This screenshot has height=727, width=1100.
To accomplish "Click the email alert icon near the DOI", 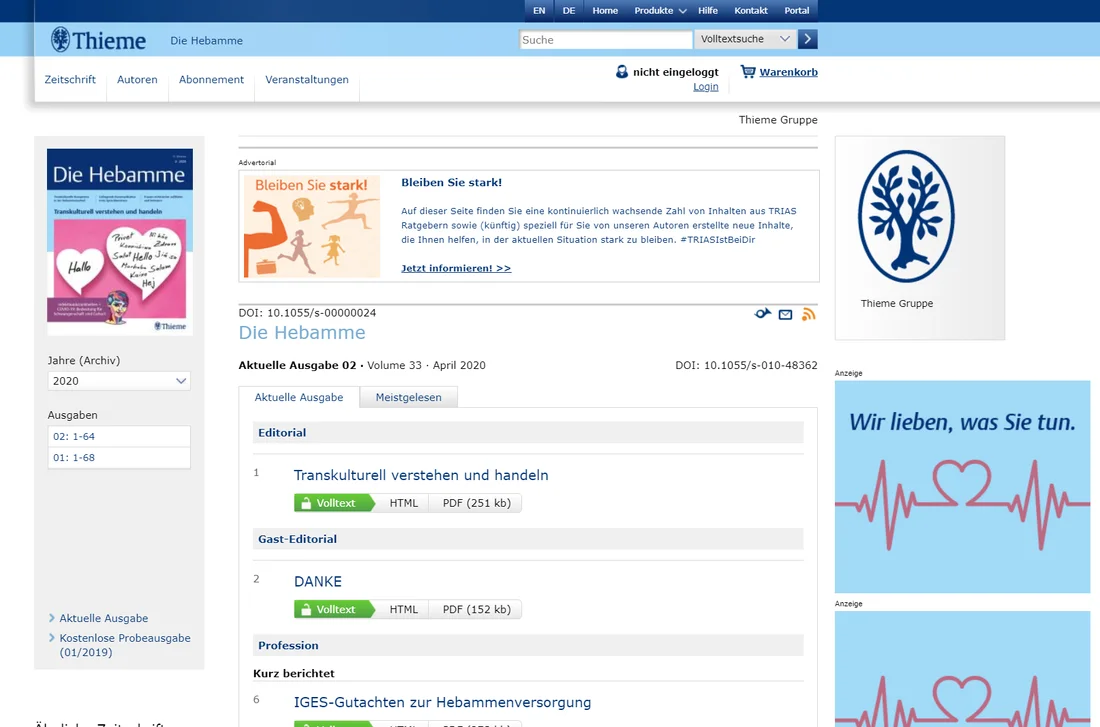I will pyautogui.click(x=786, y=313).
